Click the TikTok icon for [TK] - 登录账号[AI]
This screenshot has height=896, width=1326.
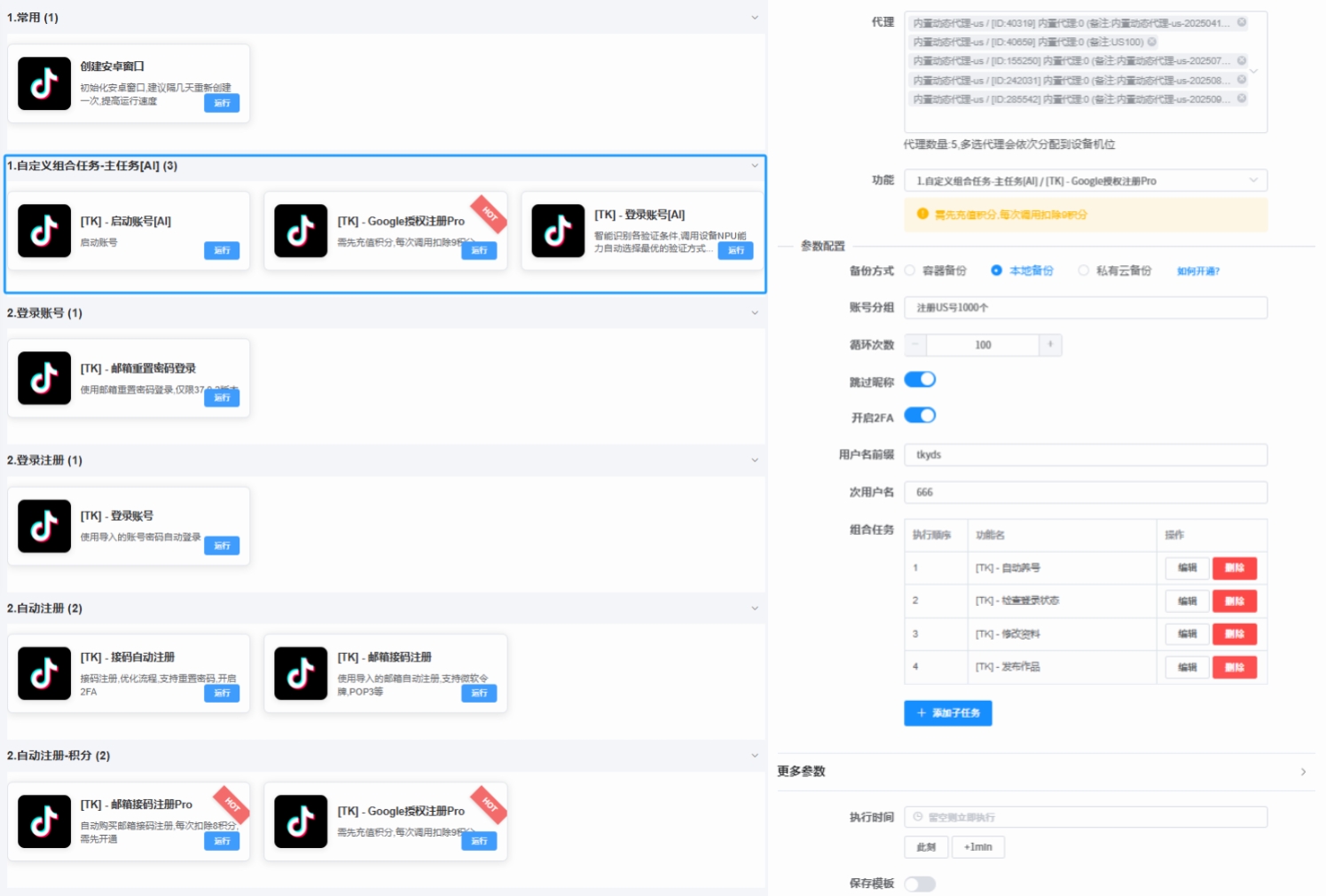click(558, 231)
